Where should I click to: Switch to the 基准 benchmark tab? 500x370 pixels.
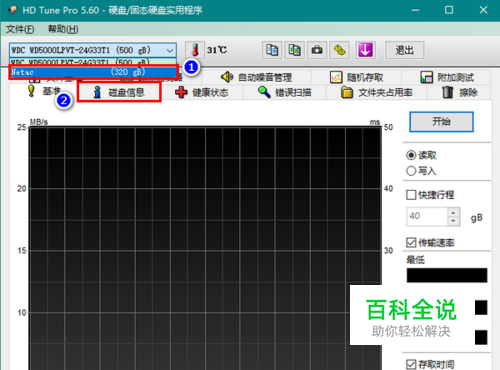[x=43, y=91]
